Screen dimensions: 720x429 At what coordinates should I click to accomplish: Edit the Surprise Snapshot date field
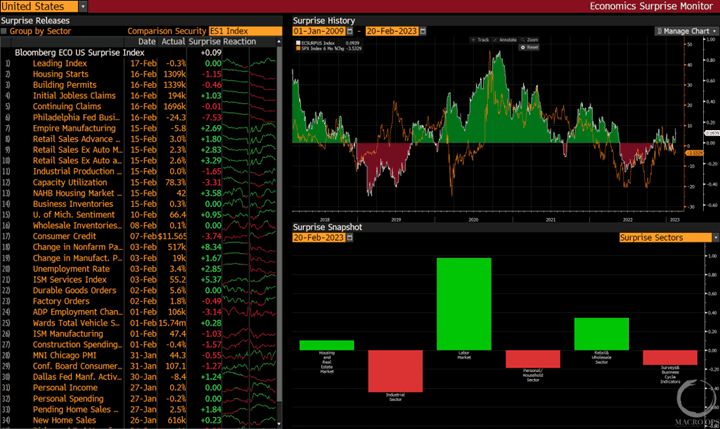319,237
